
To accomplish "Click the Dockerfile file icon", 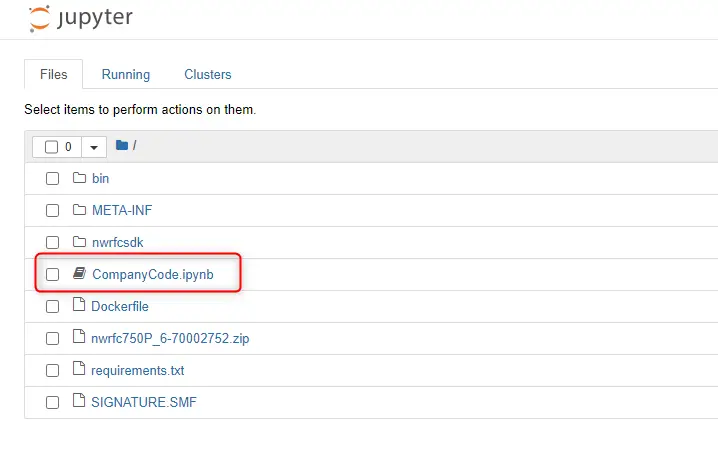I will point(79,304).
